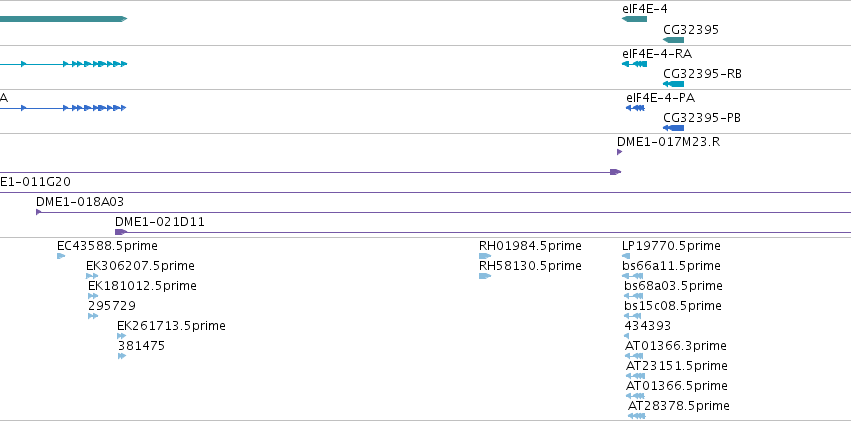
Task: Click the 434393 EST label
Action: point(648,326)
